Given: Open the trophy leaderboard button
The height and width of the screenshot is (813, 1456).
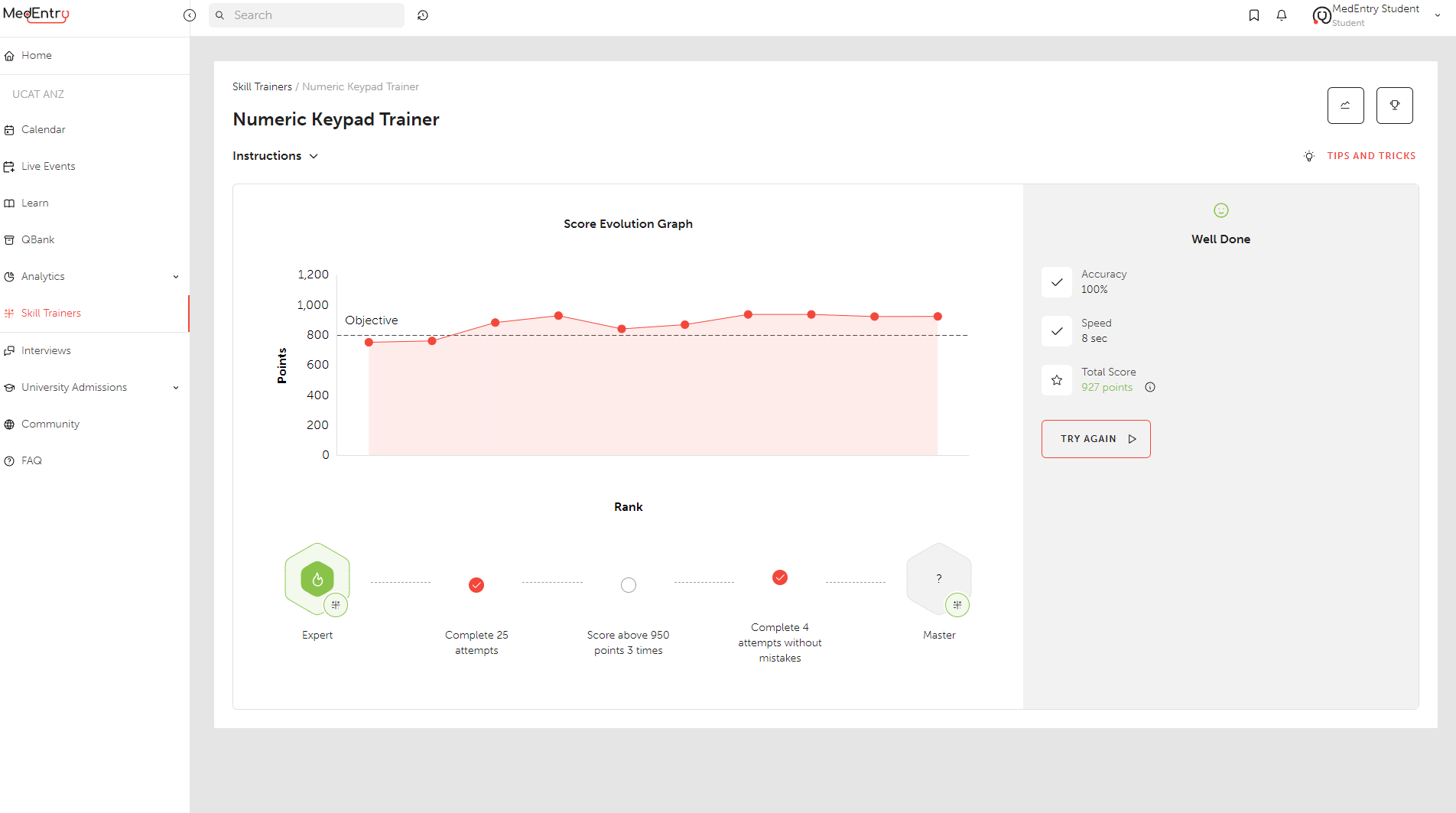Looking at the screenshot, I should 1394,106.
